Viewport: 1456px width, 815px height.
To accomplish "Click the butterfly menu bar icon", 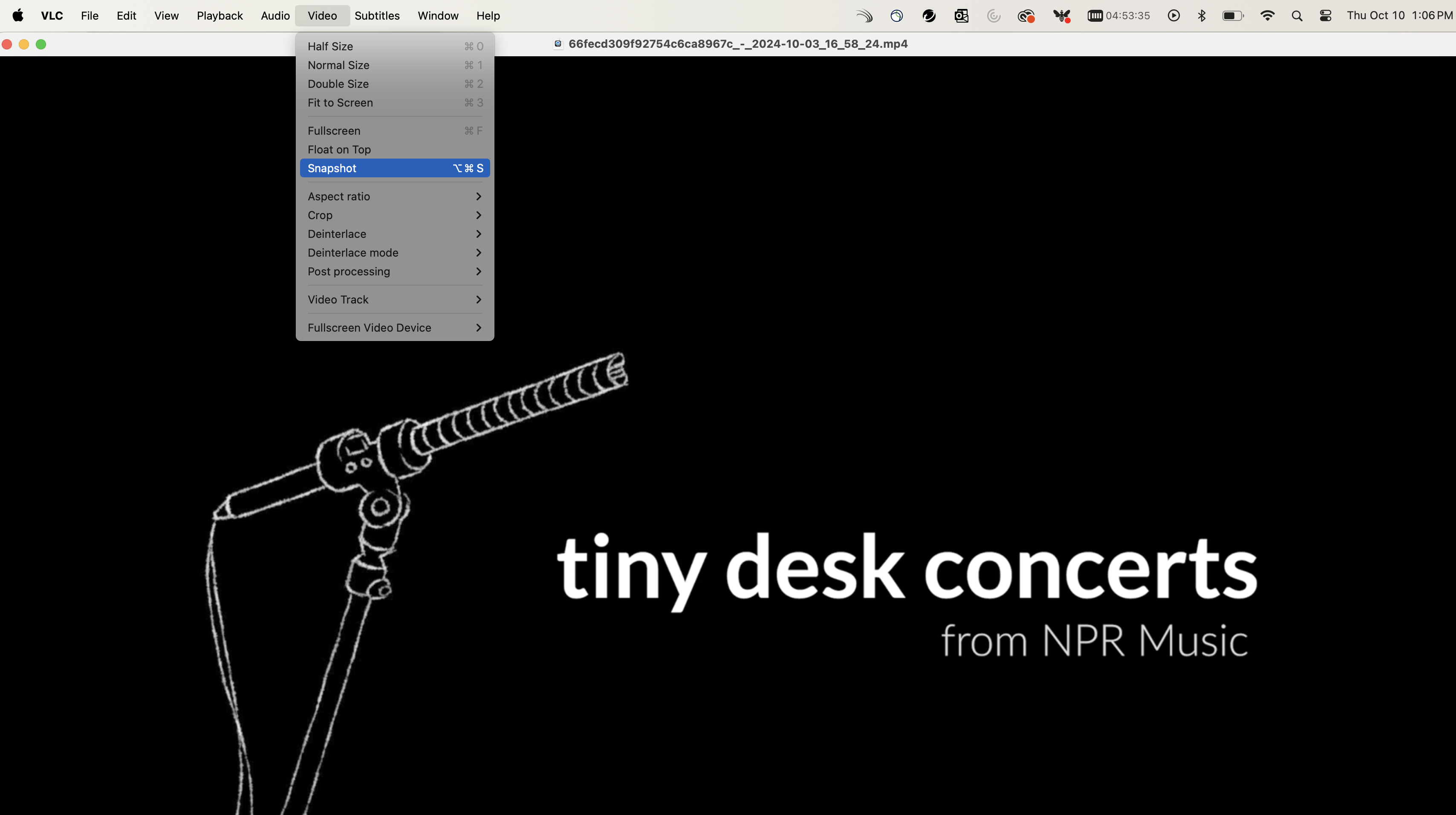I will click(1061, 15).
